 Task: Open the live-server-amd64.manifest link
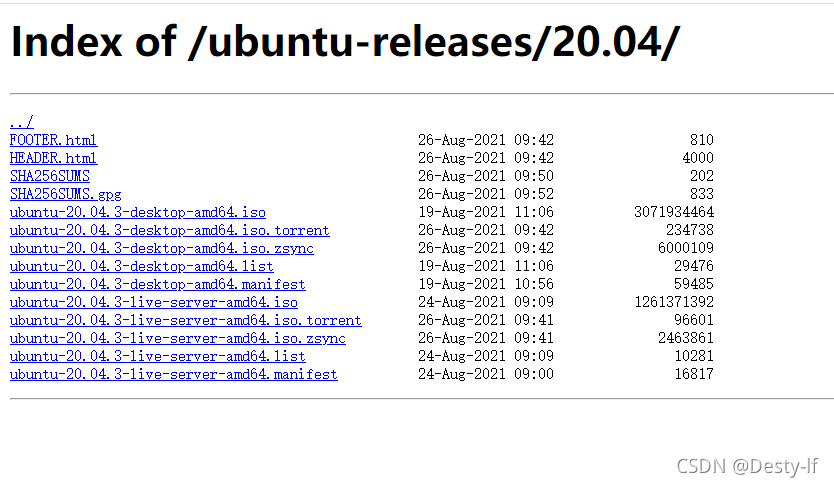(173, 374)
